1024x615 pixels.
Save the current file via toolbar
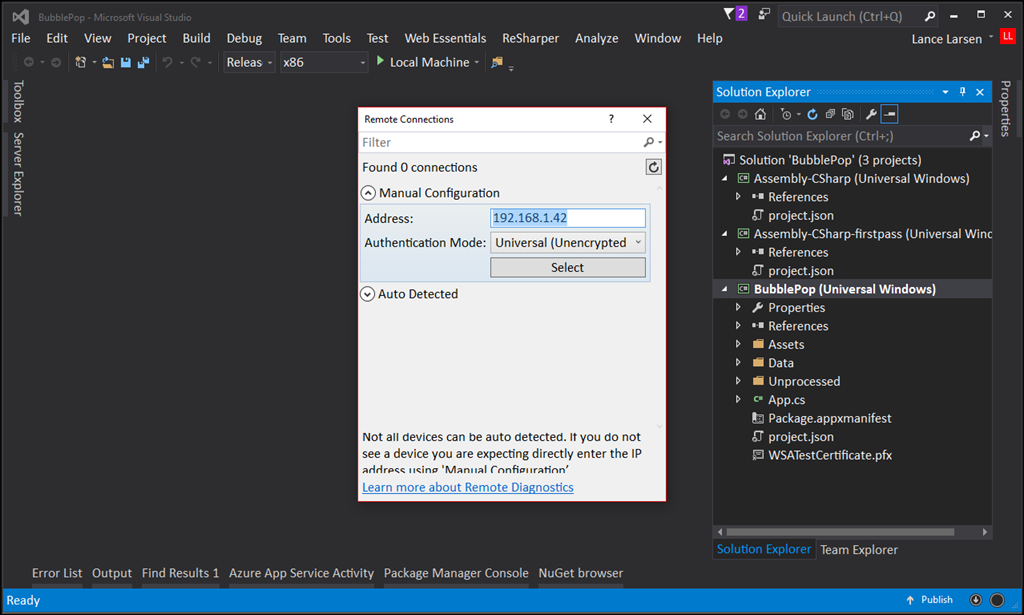point(125,62)
